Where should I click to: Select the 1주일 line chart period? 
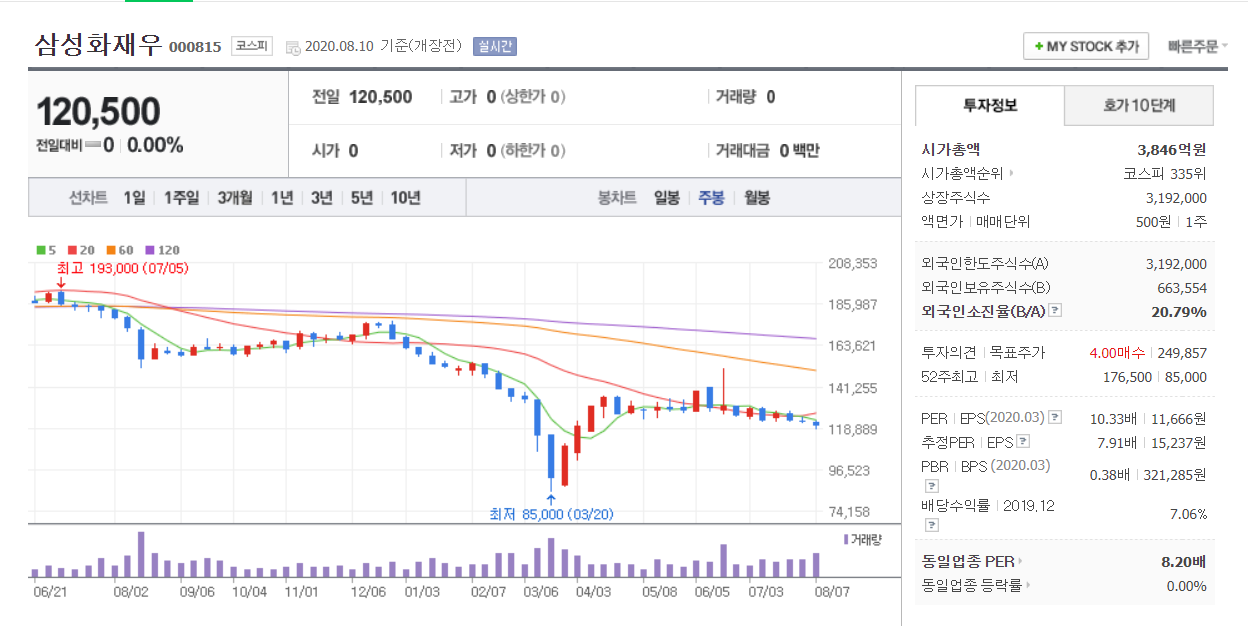pyautogui.click(x=182, y=198)
